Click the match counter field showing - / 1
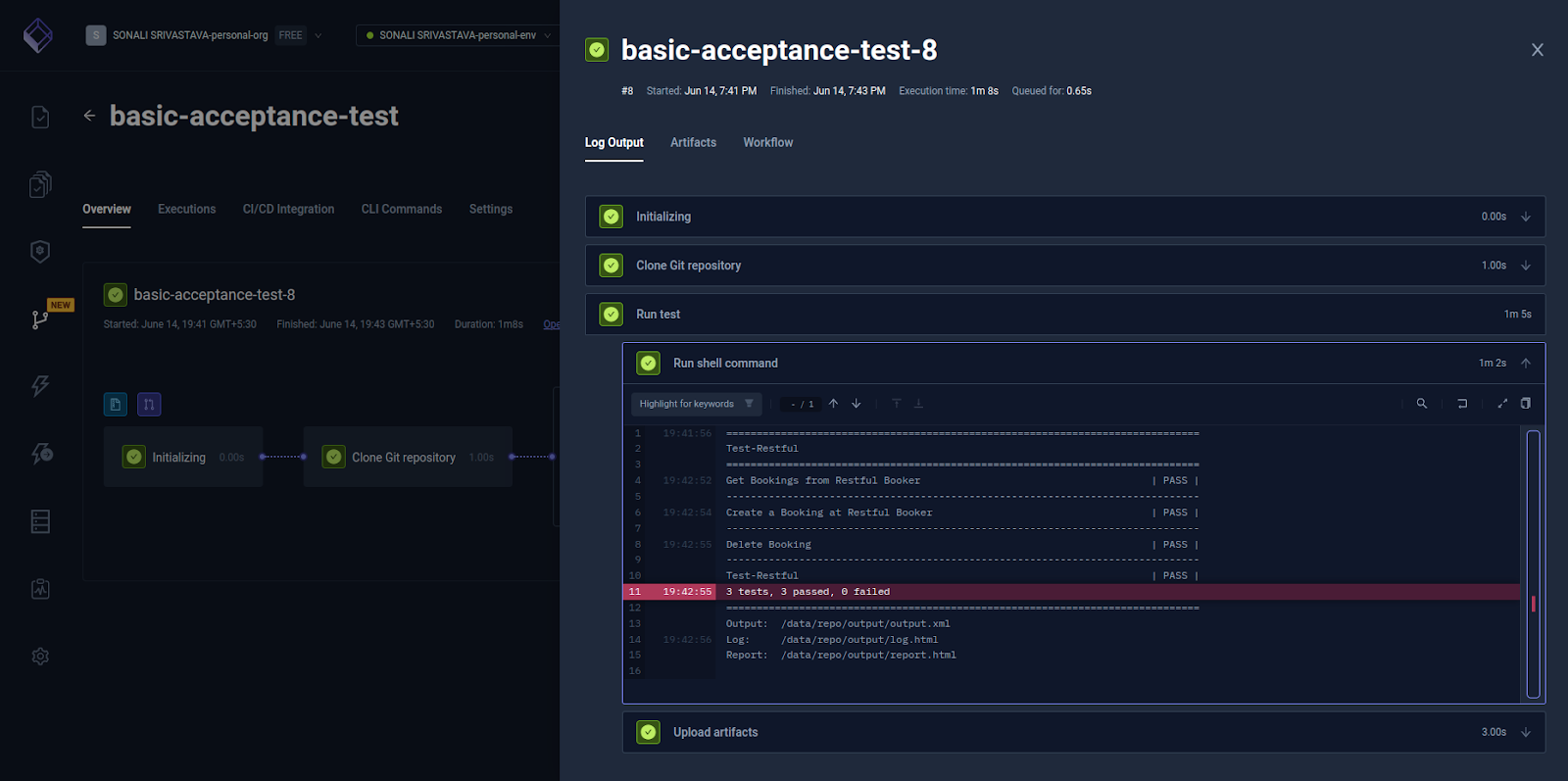Viewport: 1568px width, 781px height. 803,404
